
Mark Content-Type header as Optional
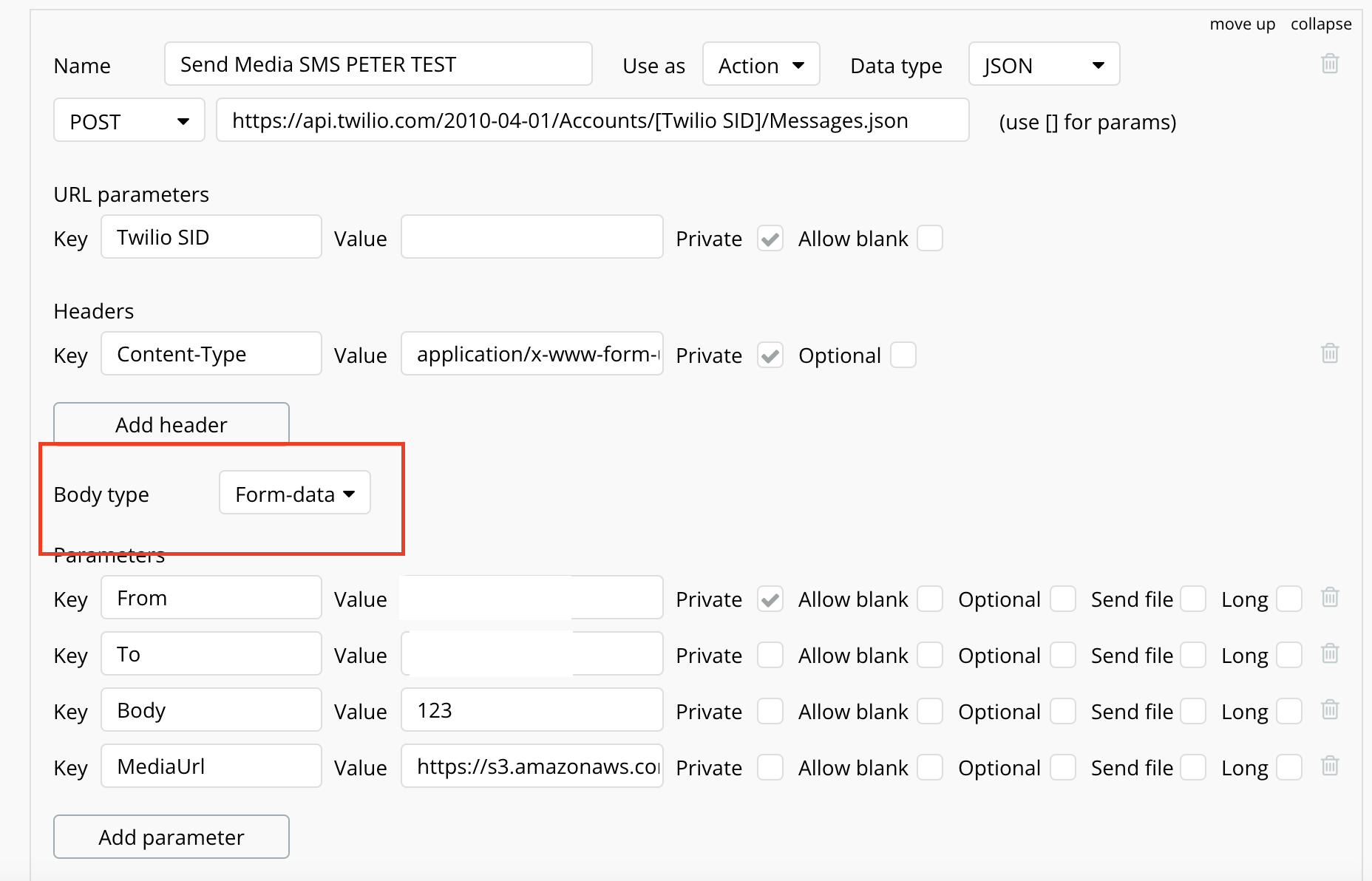point(903,356)
